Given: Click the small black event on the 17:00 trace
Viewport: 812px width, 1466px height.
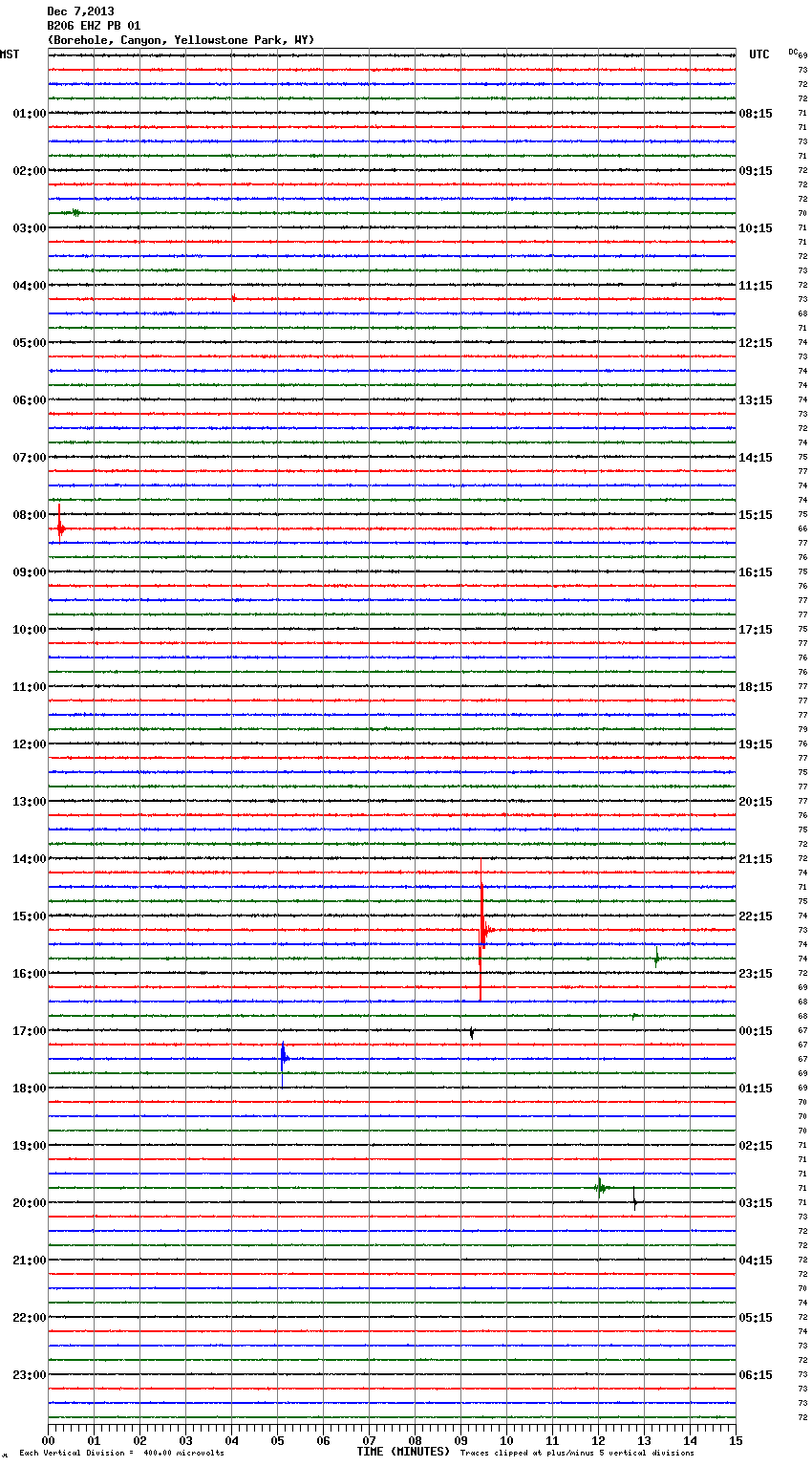Looking at the screenshot, I should tap(471, 1032).
